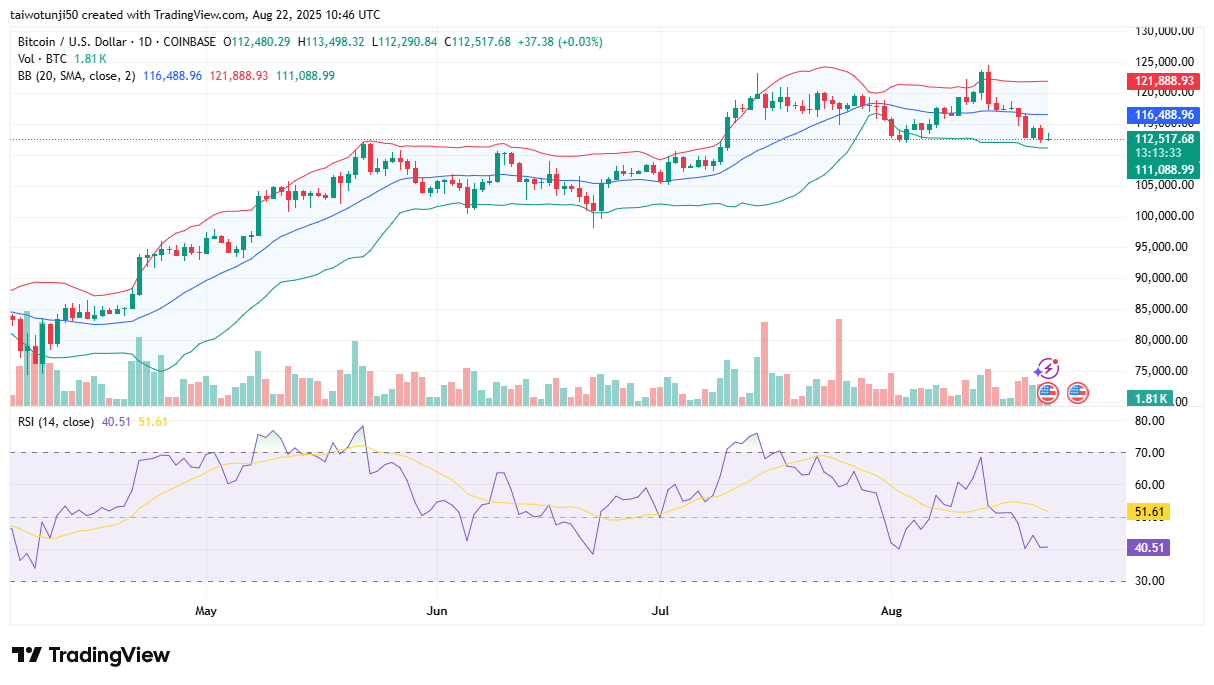Click the 1.81 K volume axis label
Image resolution: width=1214 pixels, height=685 pixels.
pos(1149,398)
